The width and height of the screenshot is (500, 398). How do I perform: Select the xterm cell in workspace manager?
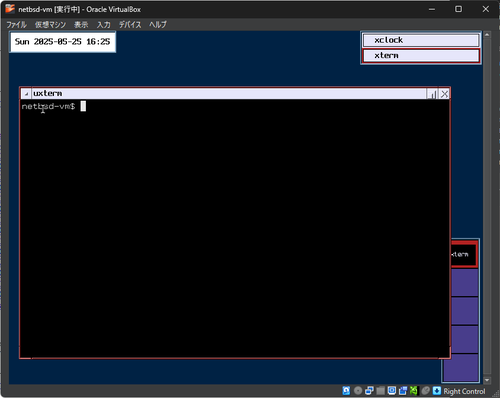click(x=464, y=254)
